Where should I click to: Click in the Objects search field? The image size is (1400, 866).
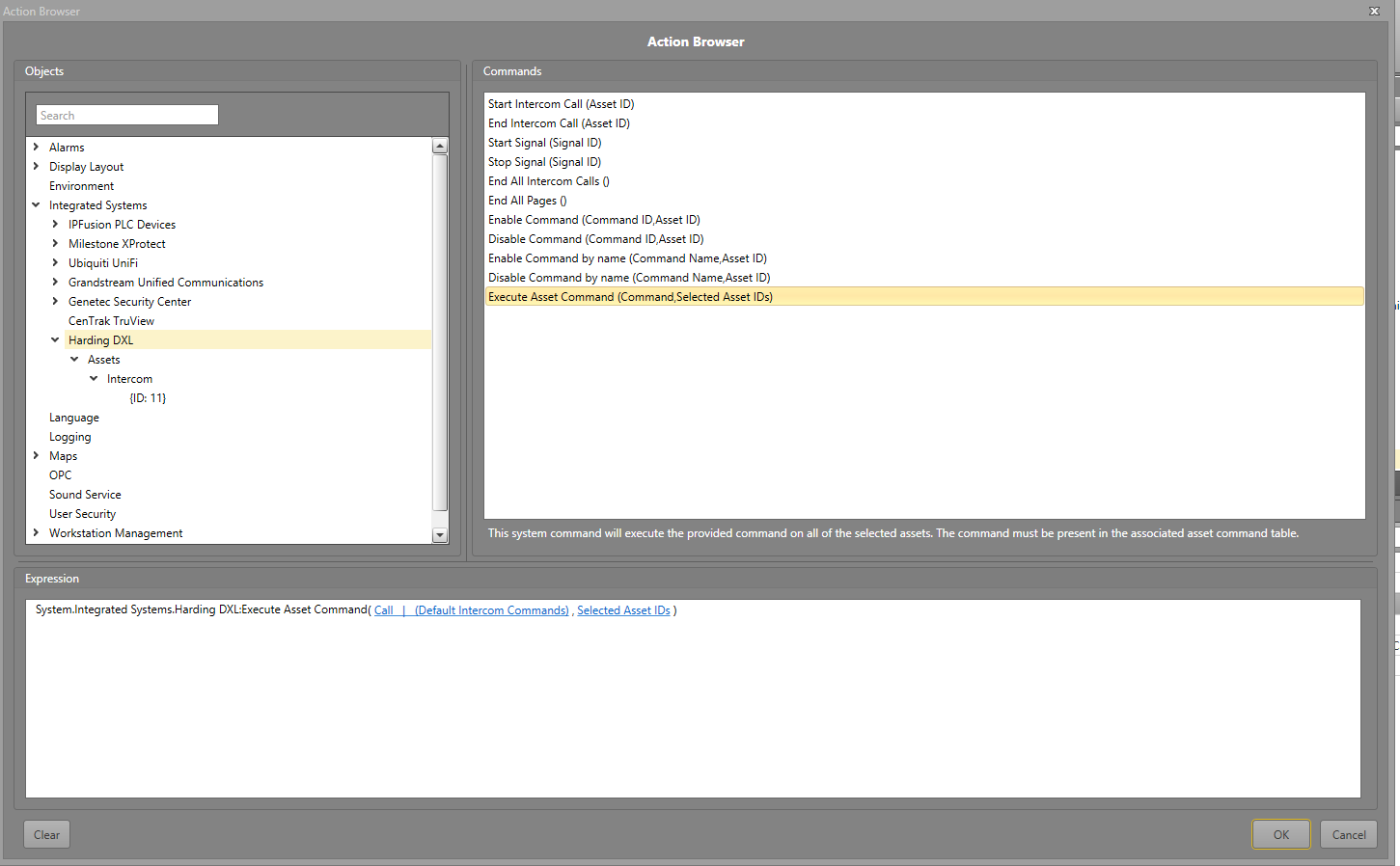click(x=127, y=116)
